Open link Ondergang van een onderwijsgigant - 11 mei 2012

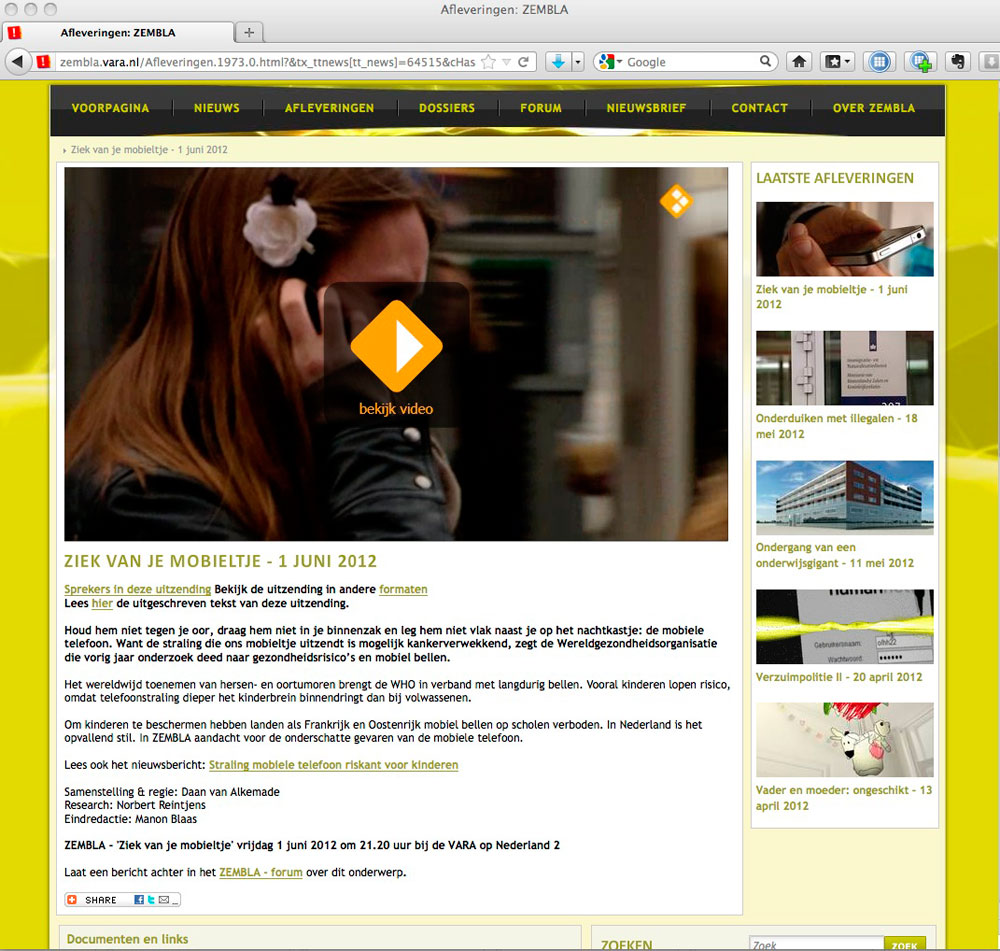click(835, 555)
